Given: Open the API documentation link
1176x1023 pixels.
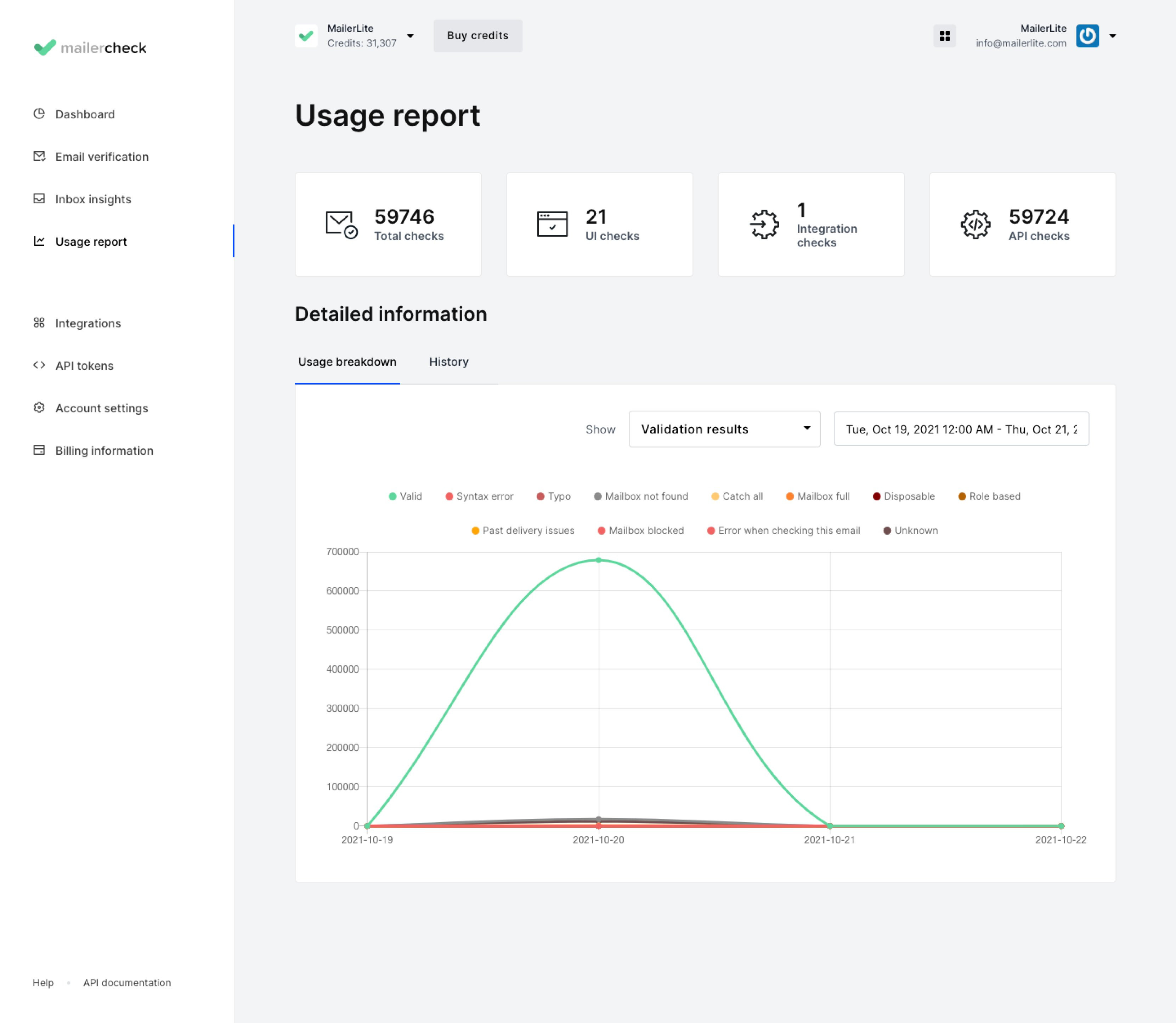Looking at the screenshot, I should pyautogui.click(x=127, y=983).
